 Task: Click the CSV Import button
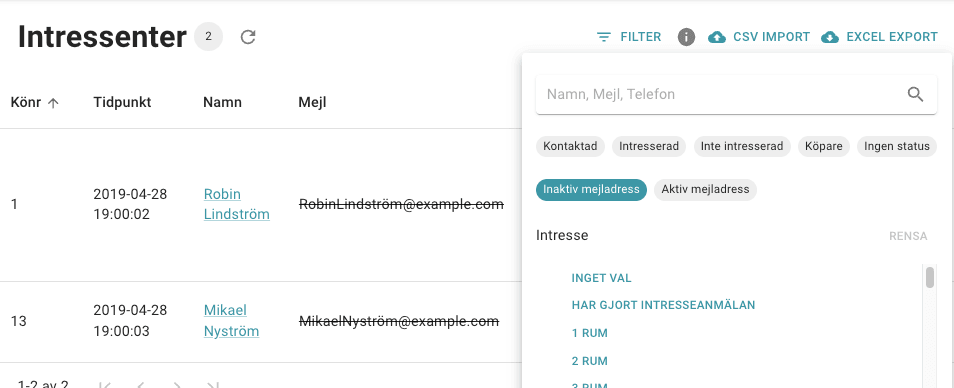click(x=759, y=37)
